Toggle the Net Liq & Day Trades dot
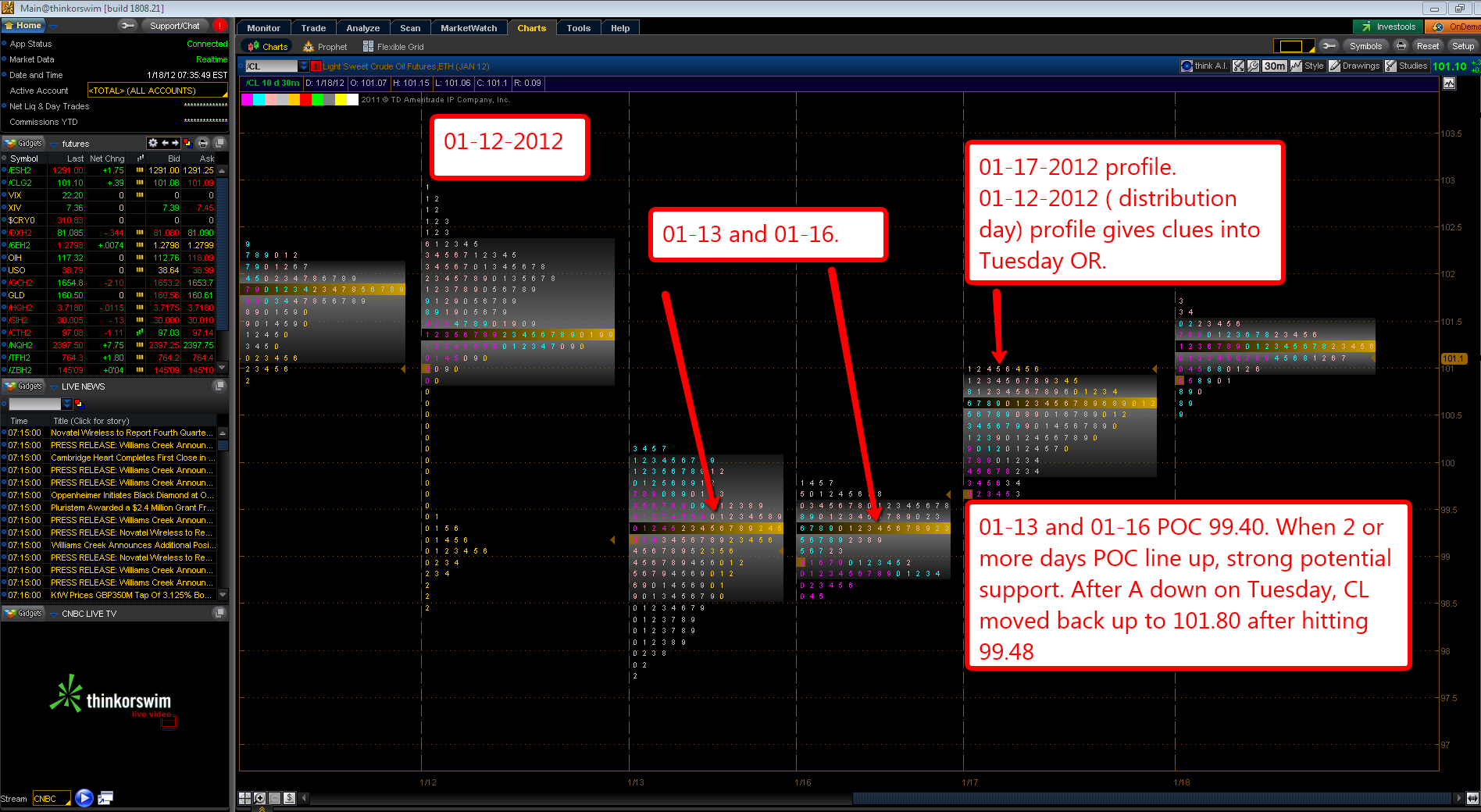 click(4, 106)
